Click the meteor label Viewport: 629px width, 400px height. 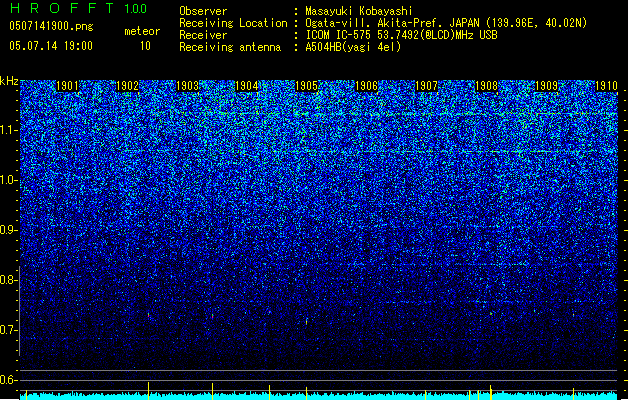click(142, 31)
